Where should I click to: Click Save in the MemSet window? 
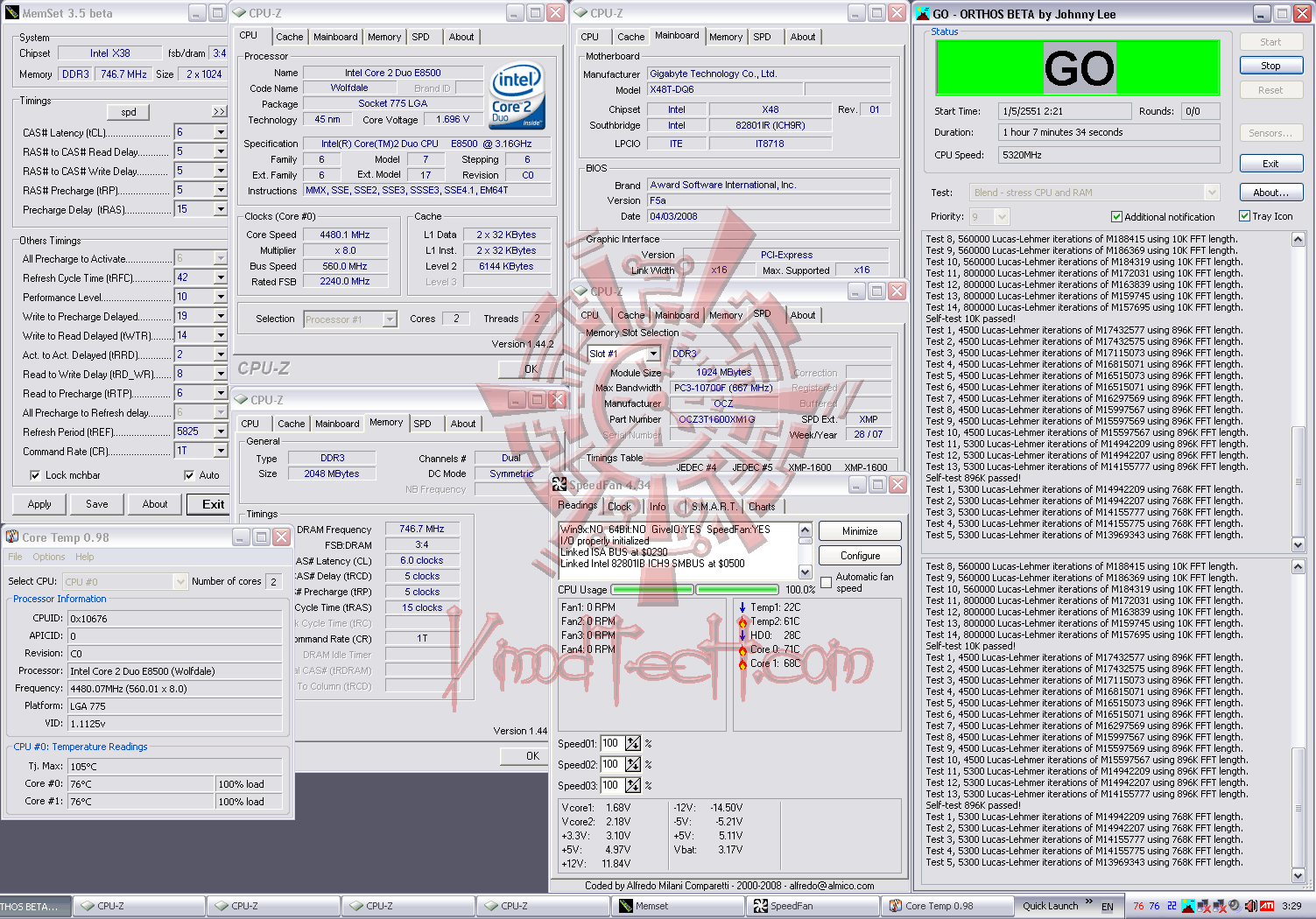[97, 504]
